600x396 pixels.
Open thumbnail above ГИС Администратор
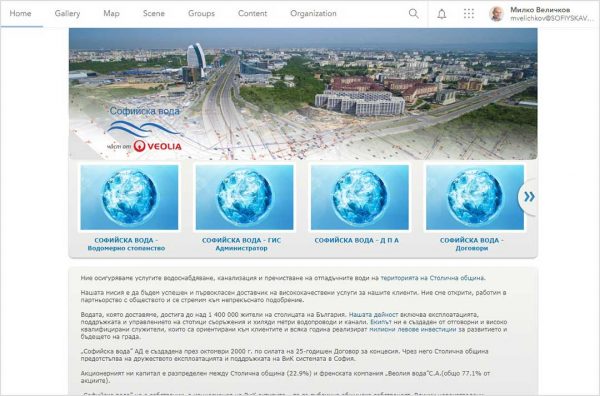pyautogui.click(x=245, y=197)
